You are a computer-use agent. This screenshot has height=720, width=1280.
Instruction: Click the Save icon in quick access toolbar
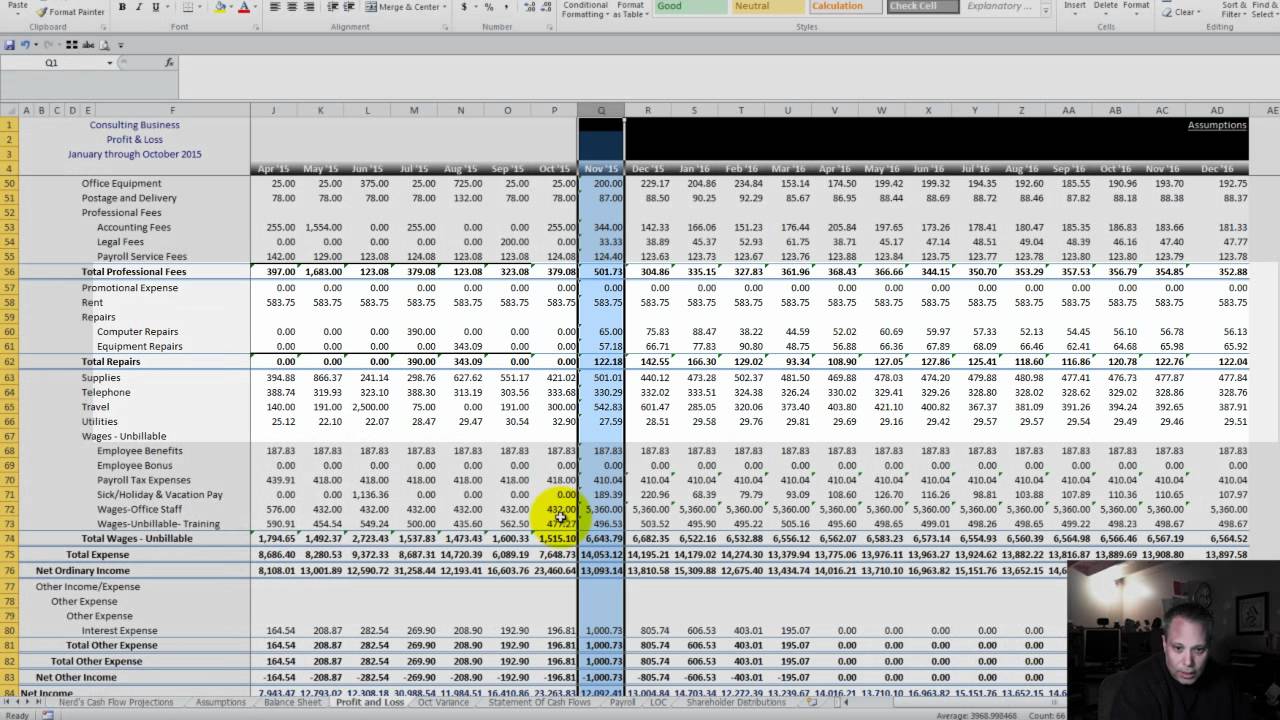pyautogui.click(x=10, y=45)
